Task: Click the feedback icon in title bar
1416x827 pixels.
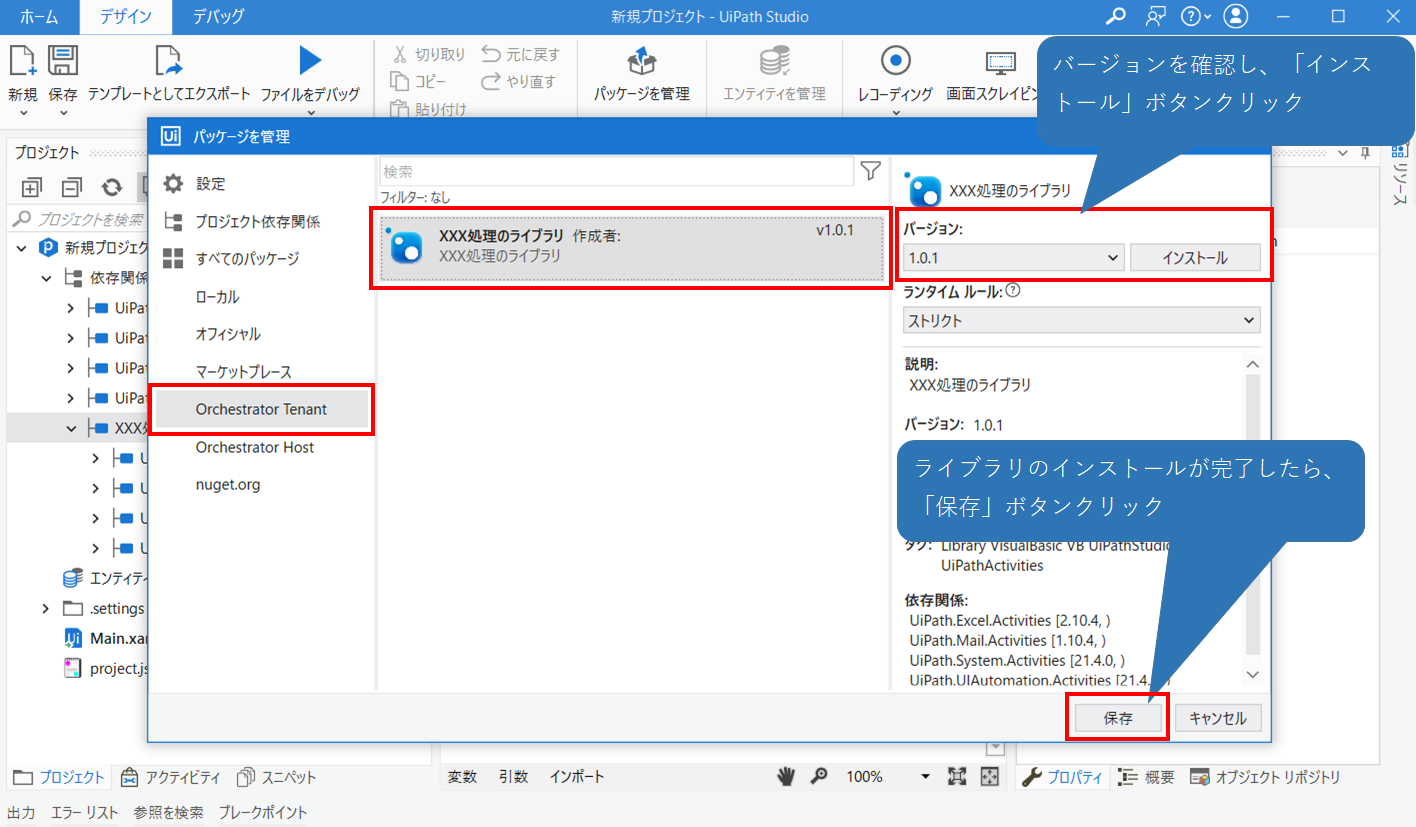Action: 1156,16
